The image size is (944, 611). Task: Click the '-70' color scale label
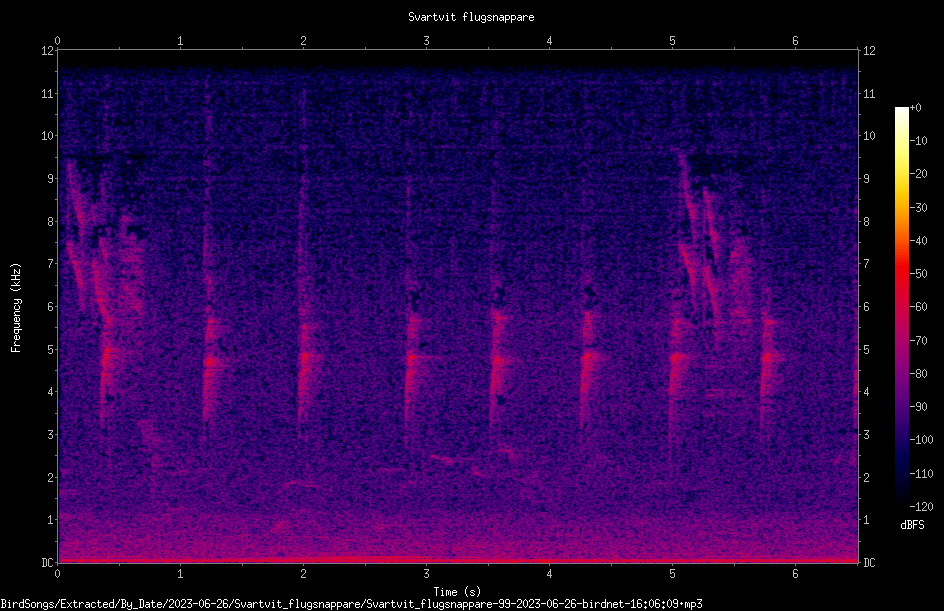tap(918, 341)
